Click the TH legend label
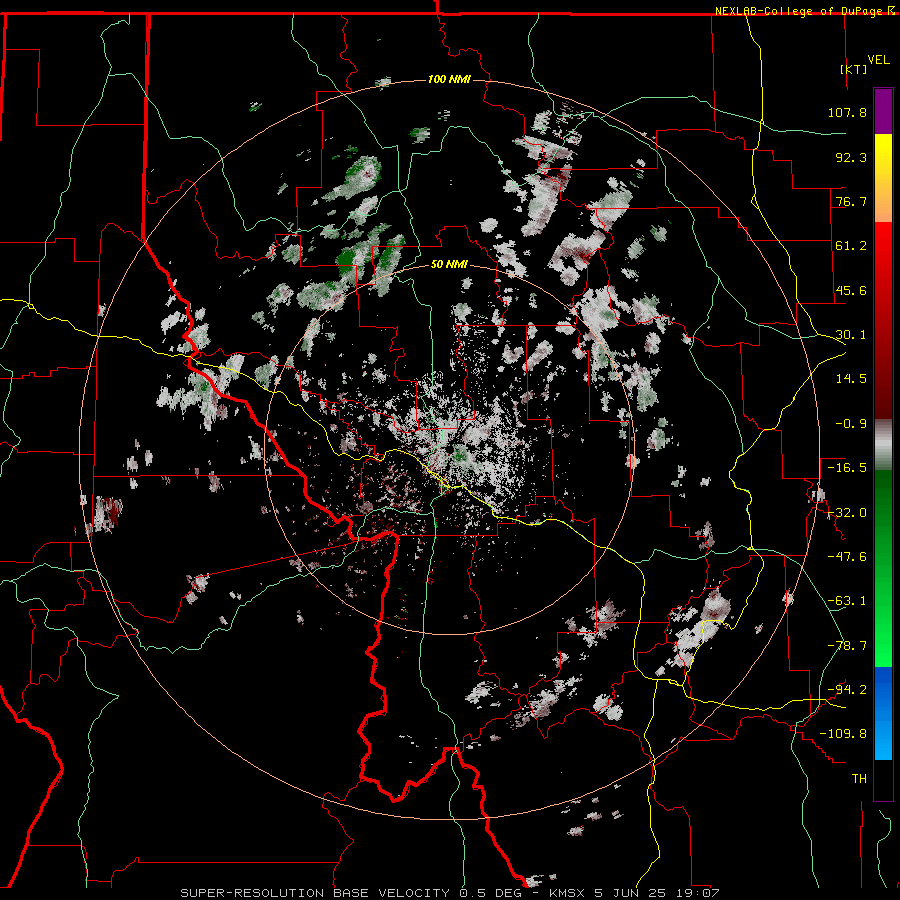The width and height of the screenshot is (900, 900). [859, 779]
